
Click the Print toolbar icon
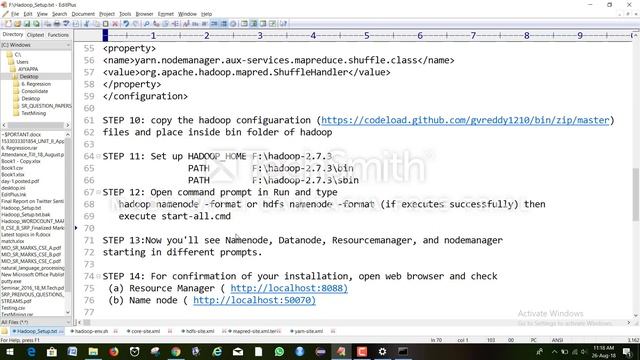[x=57, y=24]
